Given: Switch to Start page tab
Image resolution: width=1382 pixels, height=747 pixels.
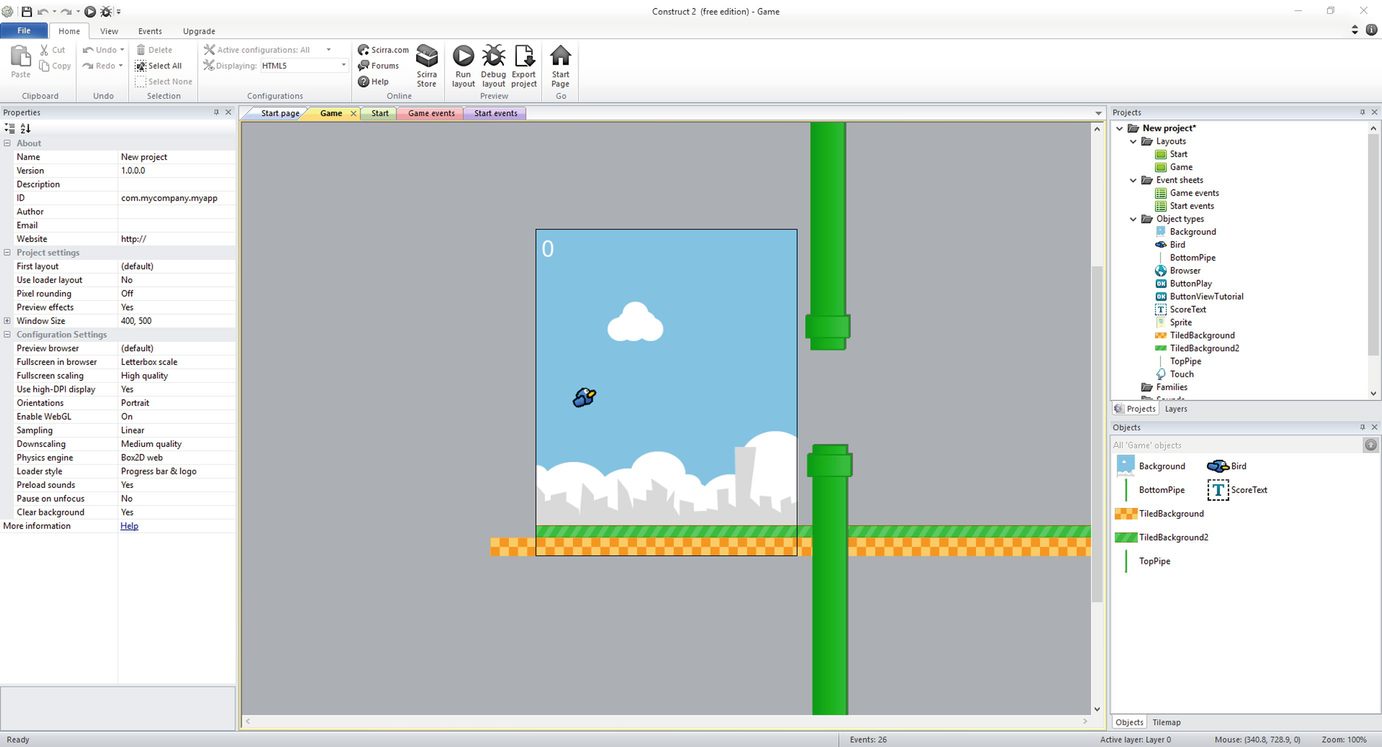Looking at the screenshot, I should pyautogui.click(x=280, y=113).
